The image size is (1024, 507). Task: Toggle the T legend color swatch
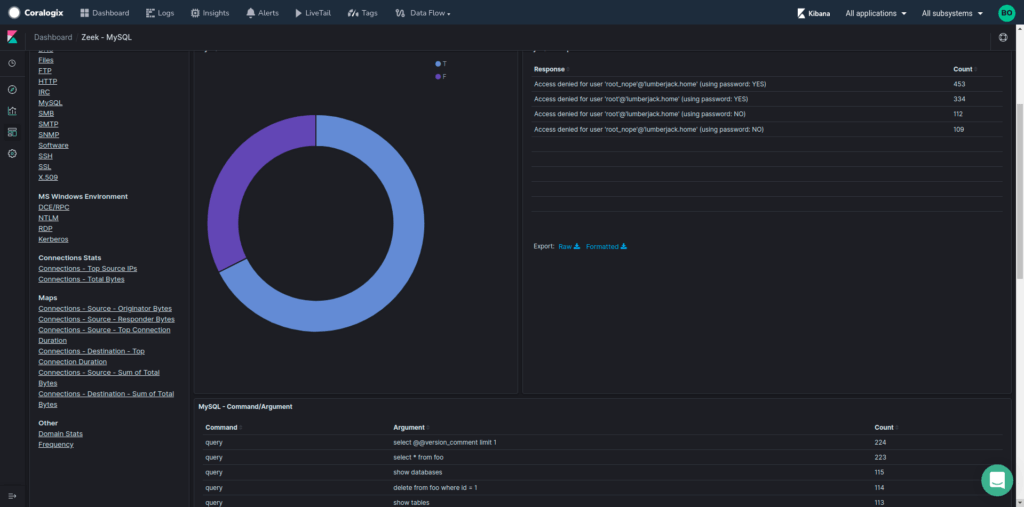(438, 63)
